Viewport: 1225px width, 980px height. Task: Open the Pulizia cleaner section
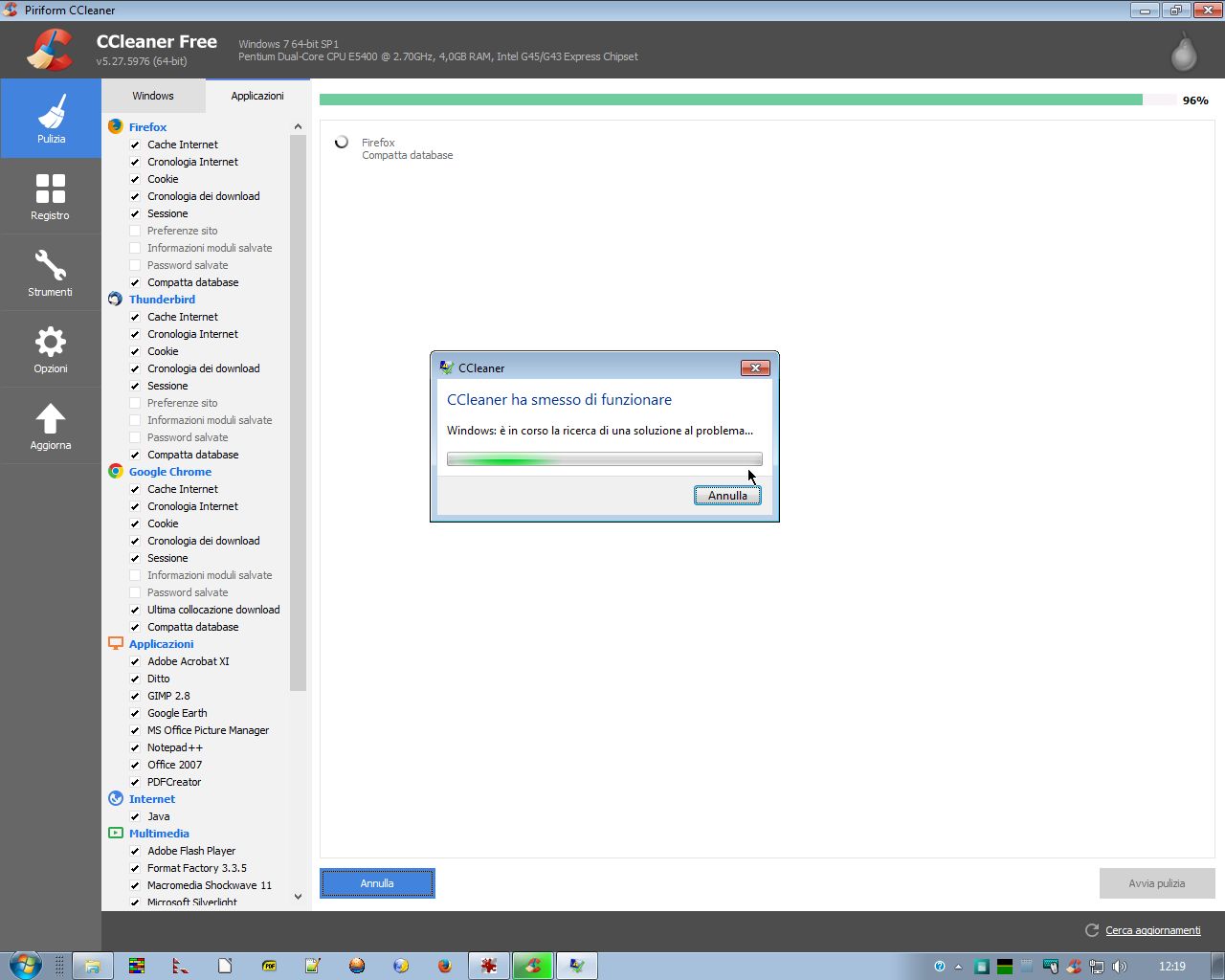tap(51, 119)
